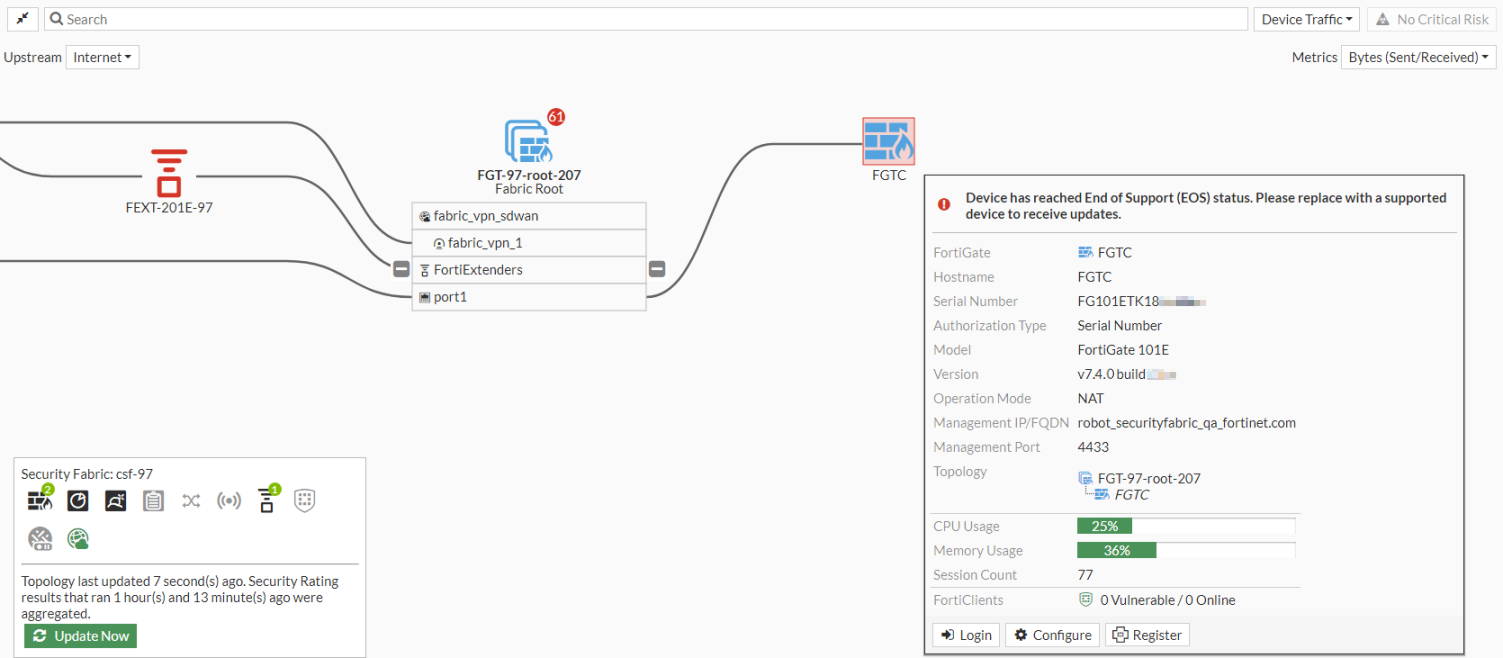Click the gray round icon in second legend row
1503x658 pixels.
(x=40, y=539)
